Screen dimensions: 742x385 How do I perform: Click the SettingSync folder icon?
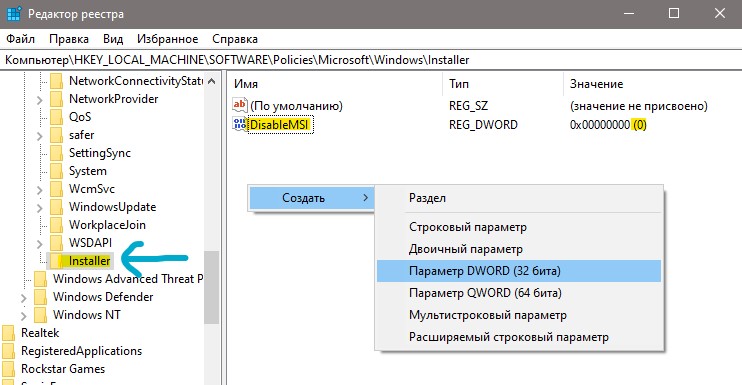tap(57, 153)
